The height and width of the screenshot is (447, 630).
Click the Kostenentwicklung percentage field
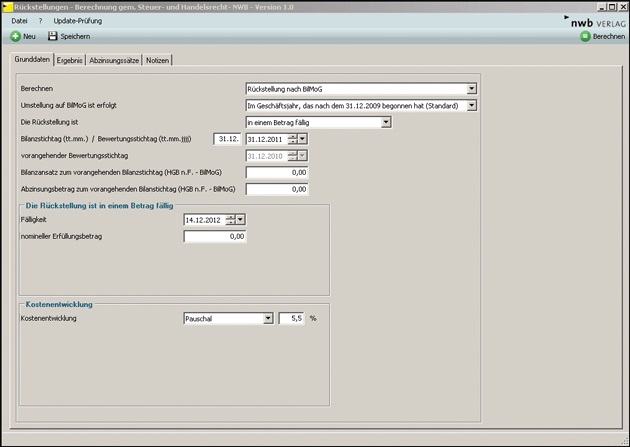(291, 318)
